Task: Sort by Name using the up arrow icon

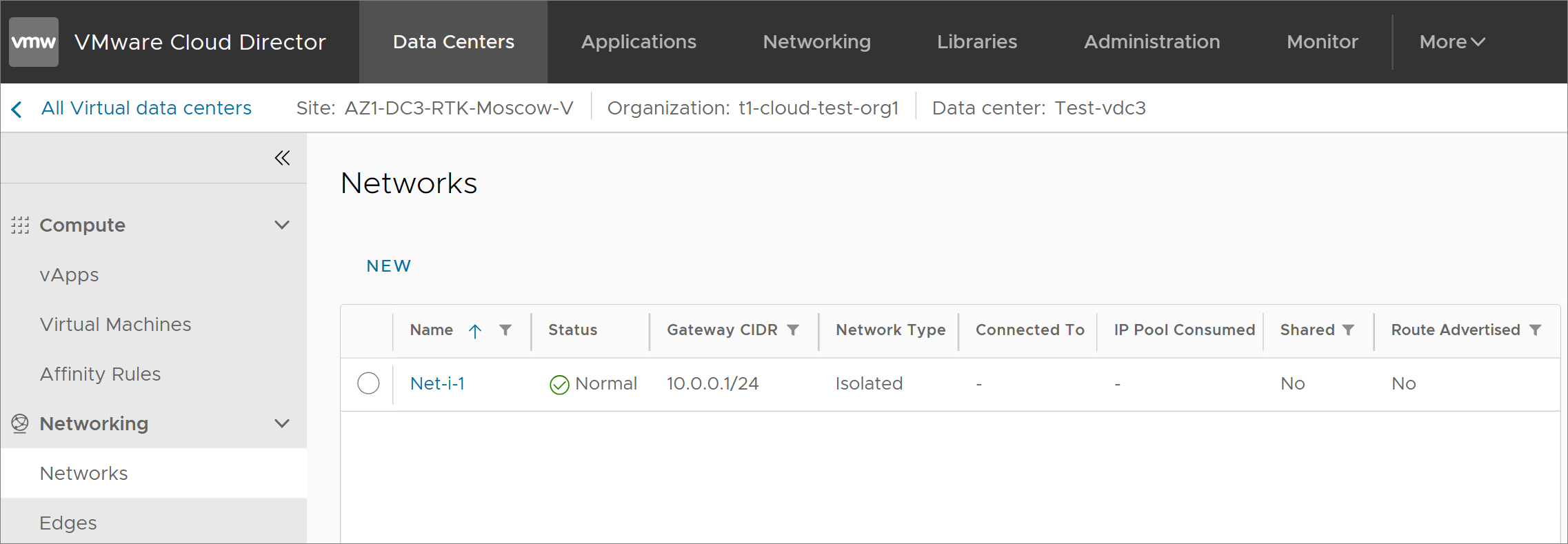Action: coord(474,331)
